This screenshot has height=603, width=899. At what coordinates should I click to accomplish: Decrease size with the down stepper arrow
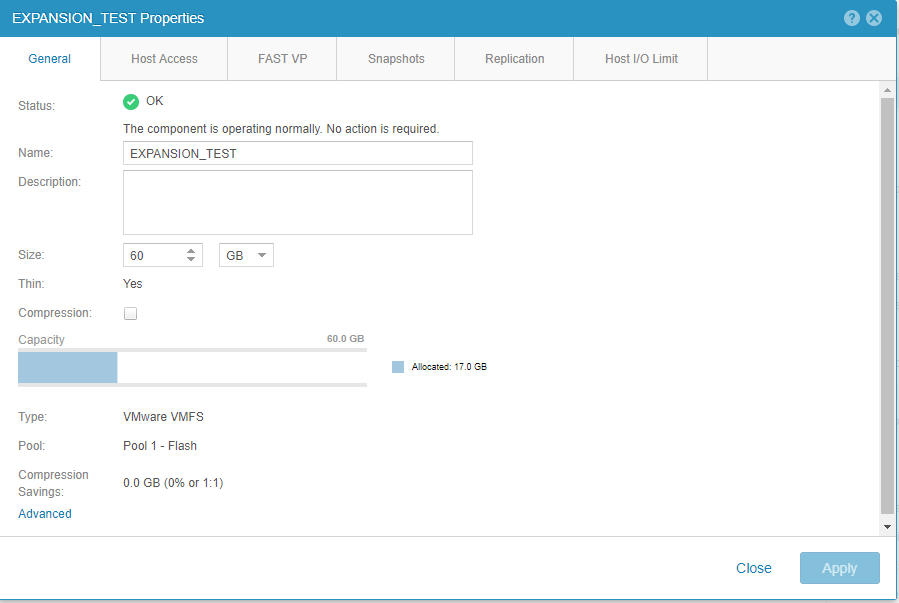tap(191, 260)
